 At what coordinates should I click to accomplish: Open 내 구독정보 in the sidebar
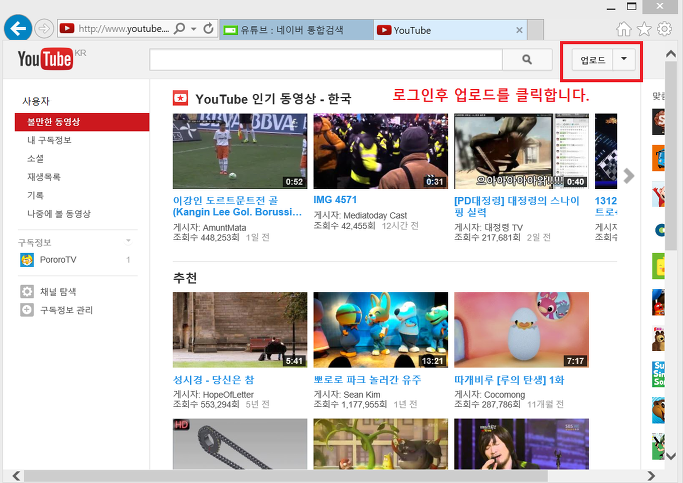[49, 140]
